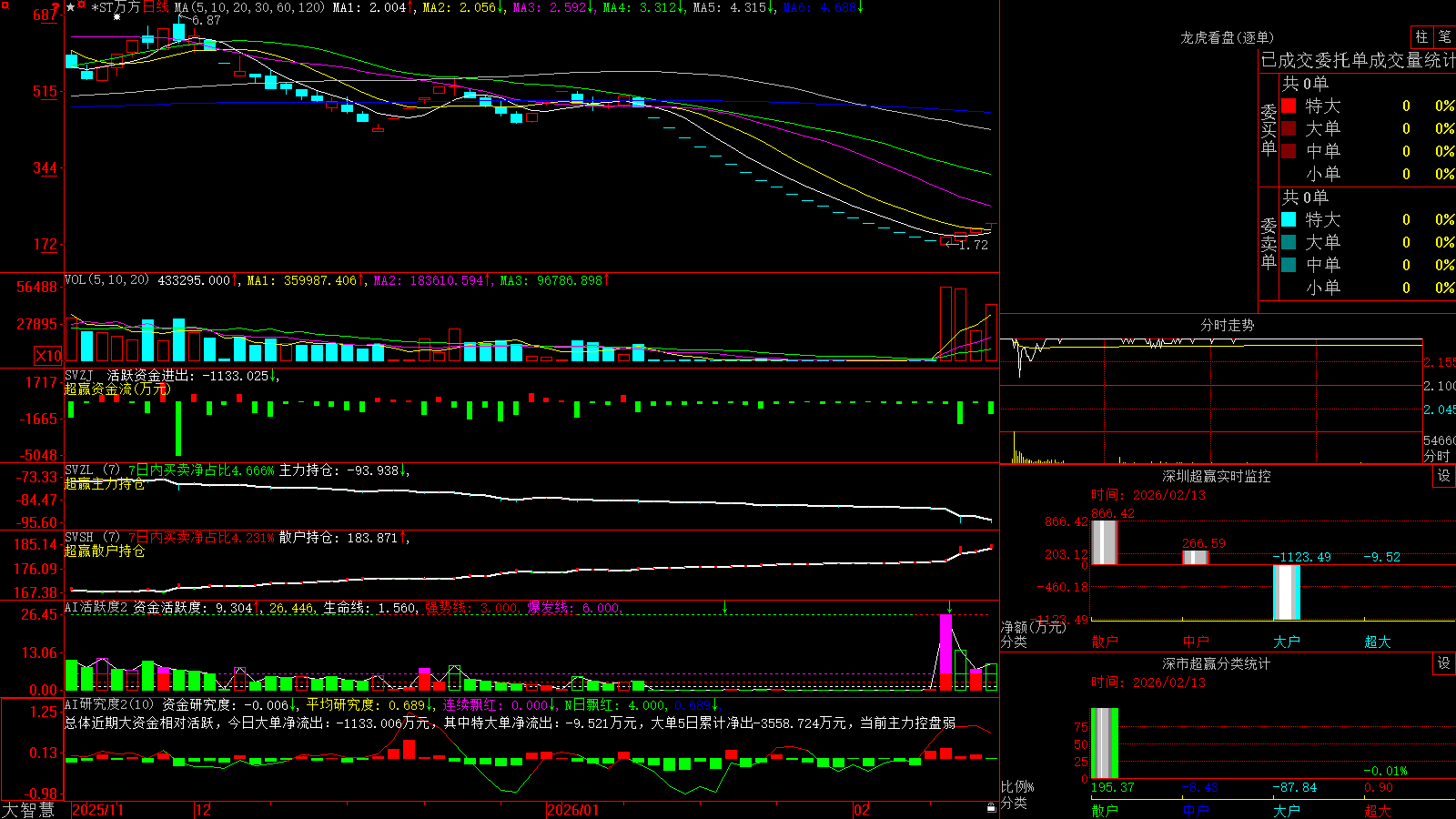The height and width of the screenshot is (819, 1456).
Task: Click the 爆发线: 6.000 magenta label
Action: [x=573, y=608]
